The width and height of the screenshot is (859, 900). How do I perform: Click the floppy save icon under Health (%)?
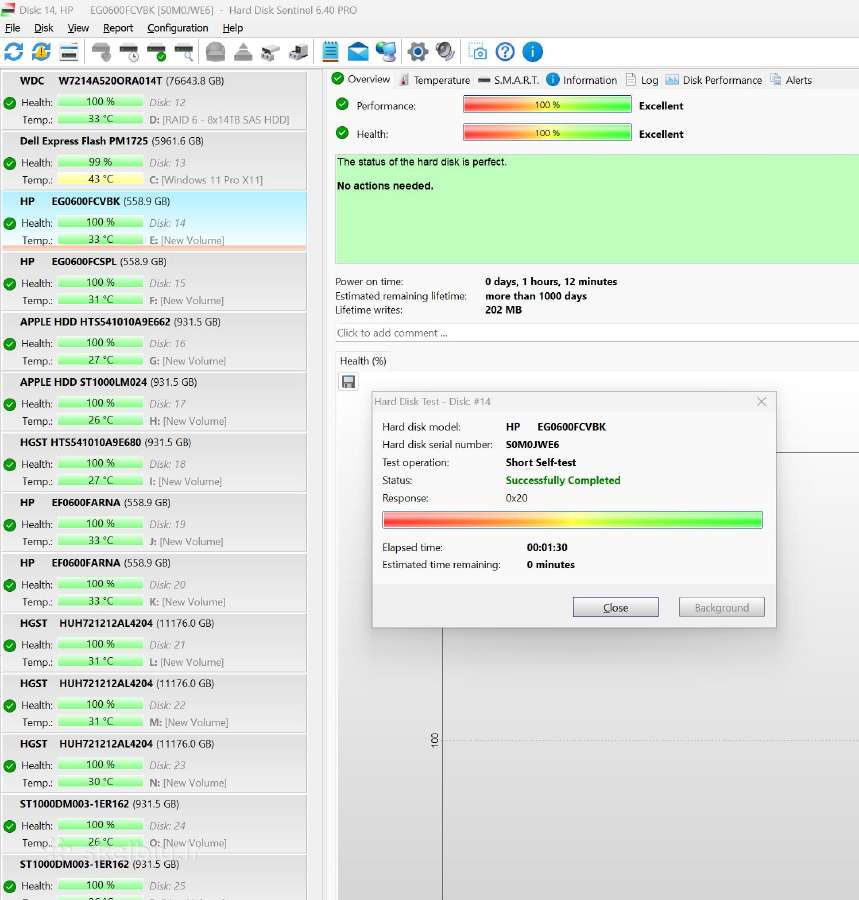(x=348, y=382)
